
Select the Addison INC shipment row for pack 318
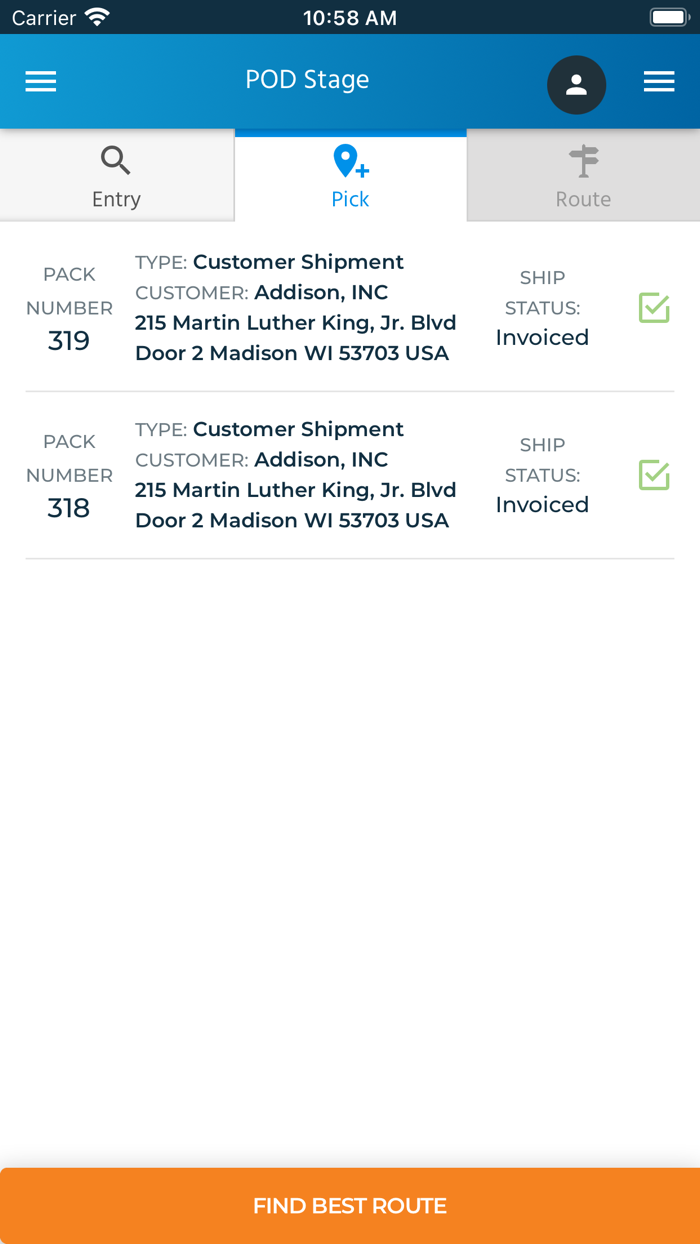point(300,475)
